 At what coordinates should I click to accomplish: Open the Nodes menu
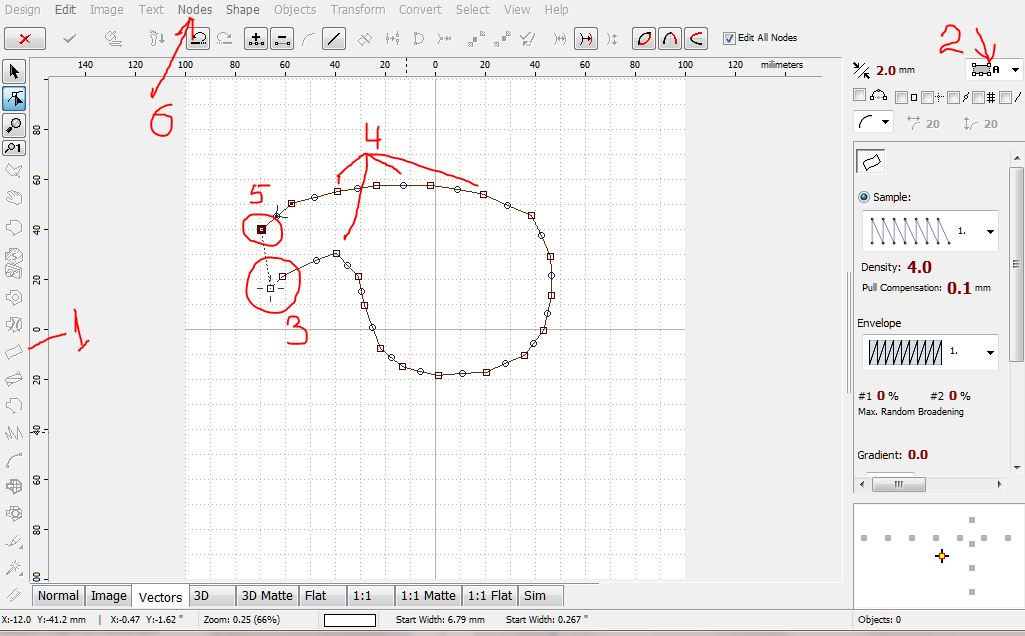pos(195,10)
